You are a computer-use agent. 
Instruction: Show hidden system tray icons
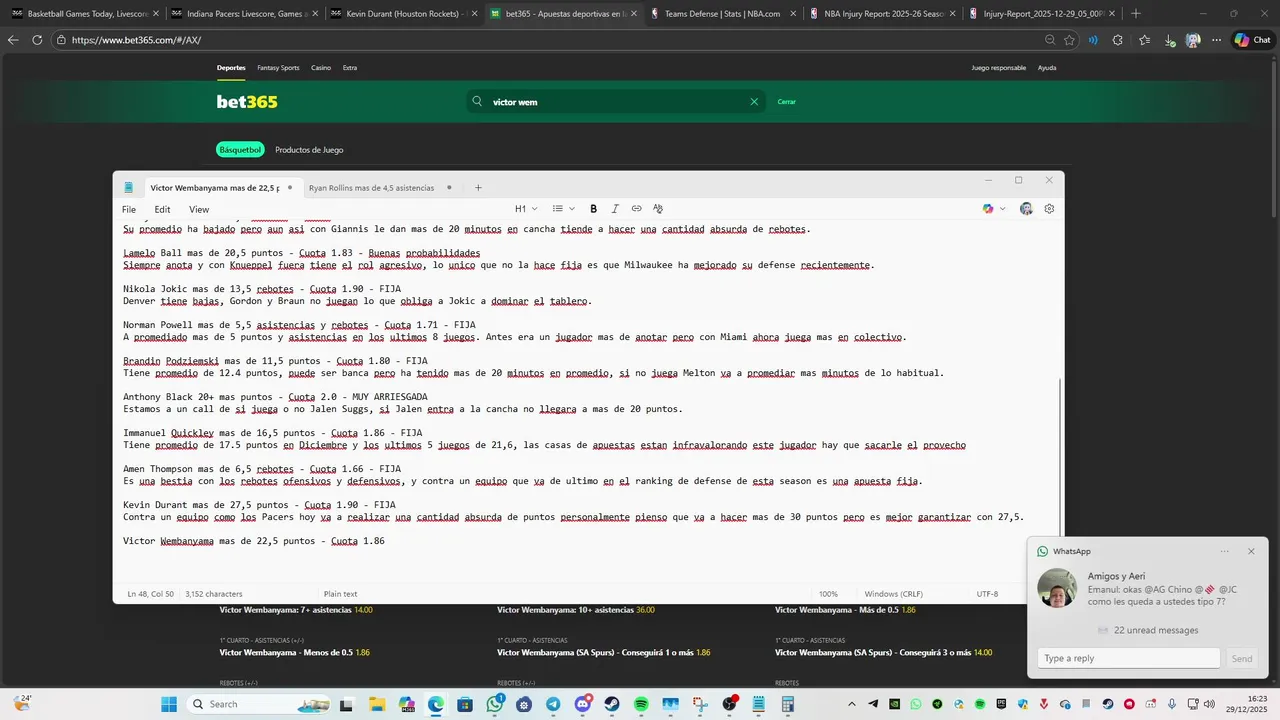point(851,704)
